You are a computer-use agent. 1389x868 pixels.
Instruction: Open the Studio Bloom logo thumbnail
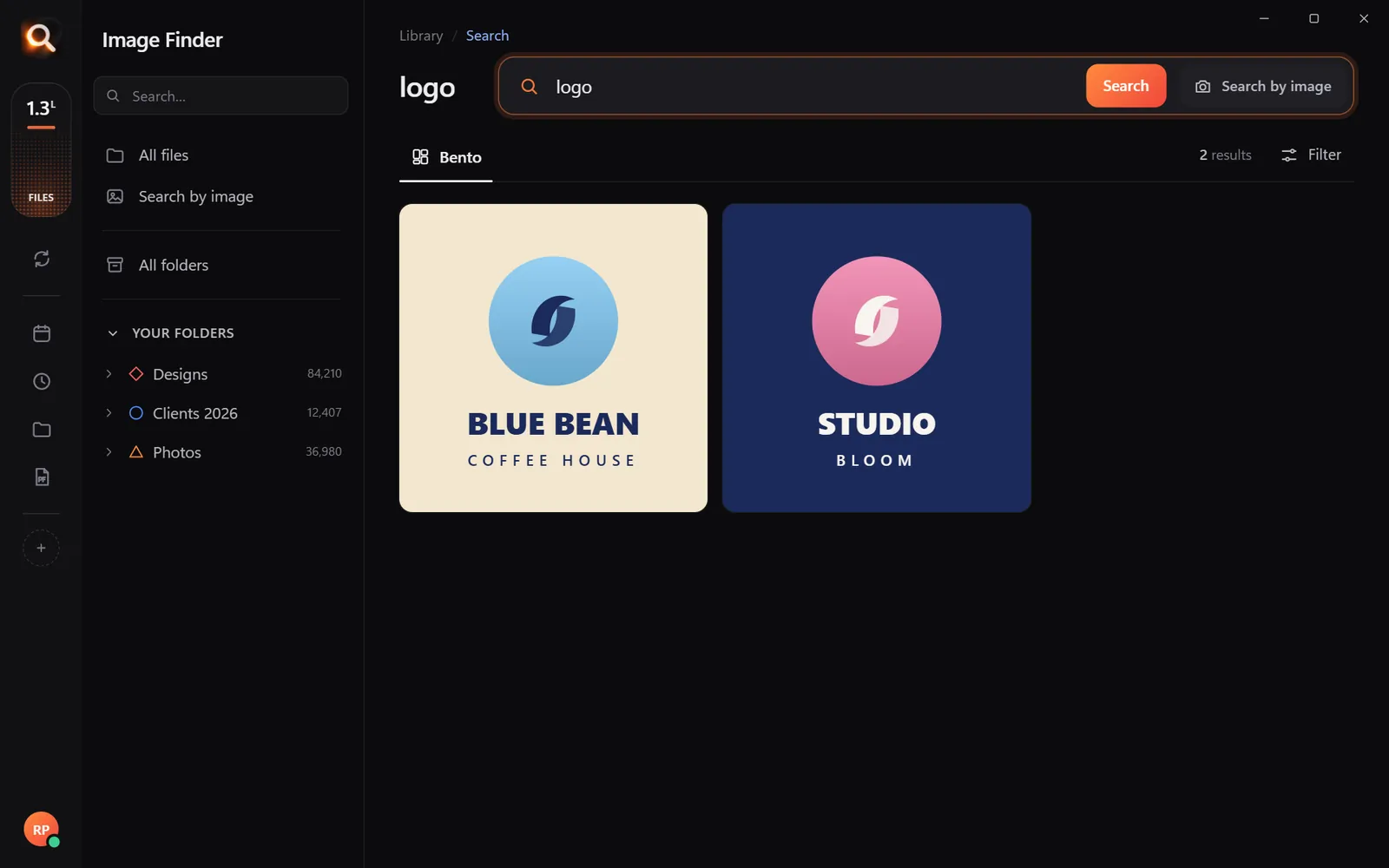pyautogui.click(x=877, y=358)
